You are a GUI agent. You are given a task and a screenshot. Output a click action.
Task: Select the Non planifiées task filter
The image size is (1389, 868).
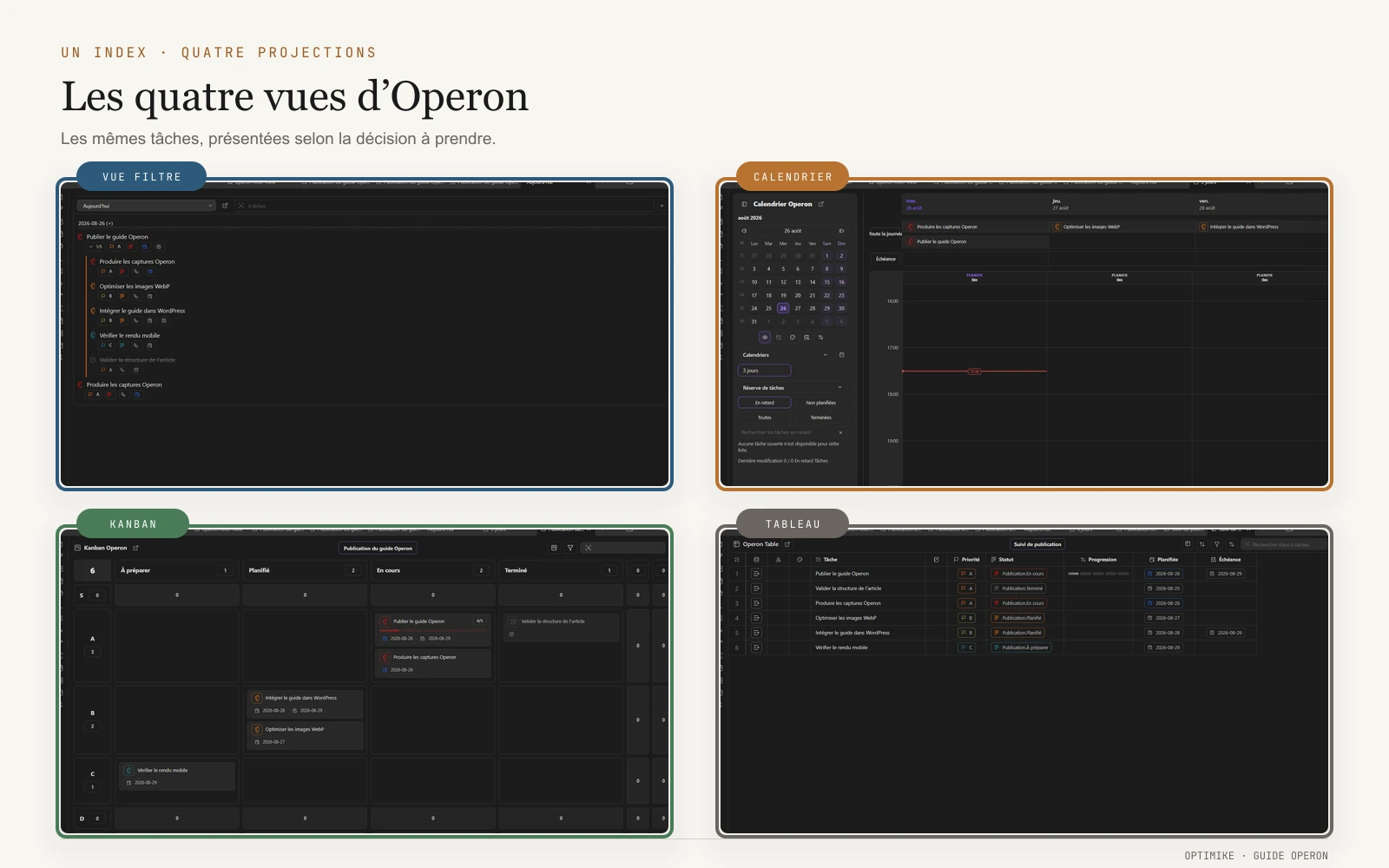pos(821,403)
